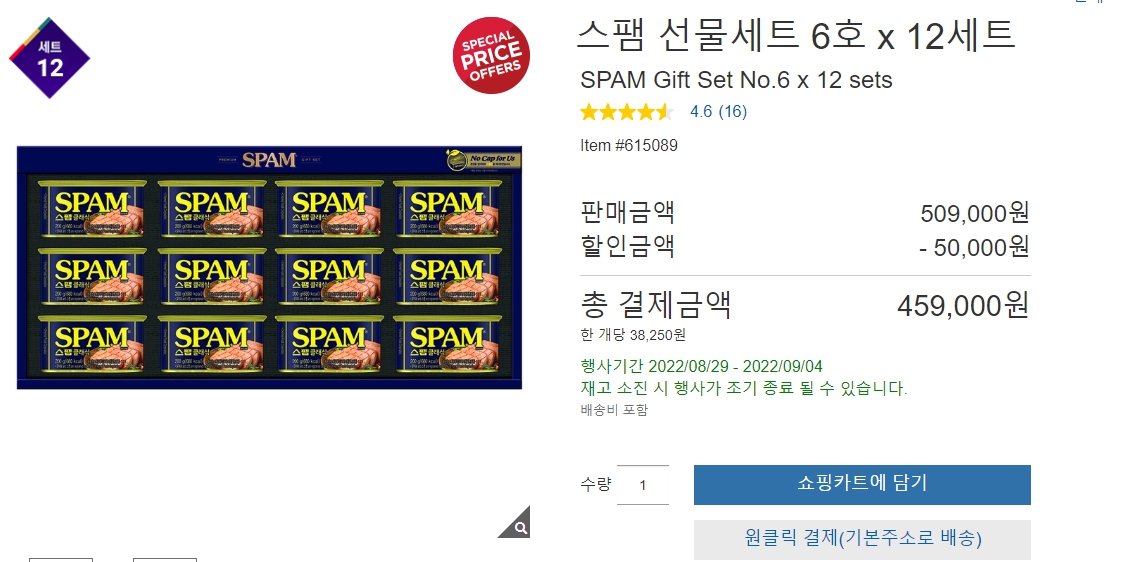The width and height of the screenshot is (1121, 562).
Task: Click the 행사기간 2022/08/29 - 2022/09/04 promotion text
Action: point(701,367)
